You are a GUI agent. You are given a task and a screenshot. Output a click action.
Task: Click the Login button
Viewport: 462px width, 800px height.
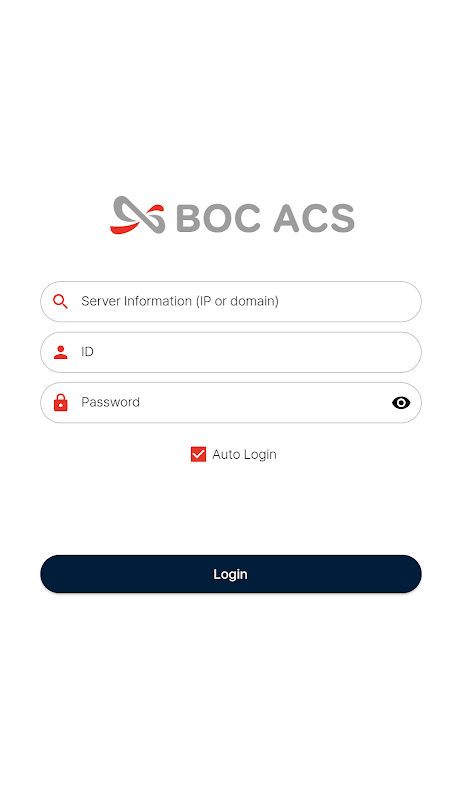pos(231,574)
